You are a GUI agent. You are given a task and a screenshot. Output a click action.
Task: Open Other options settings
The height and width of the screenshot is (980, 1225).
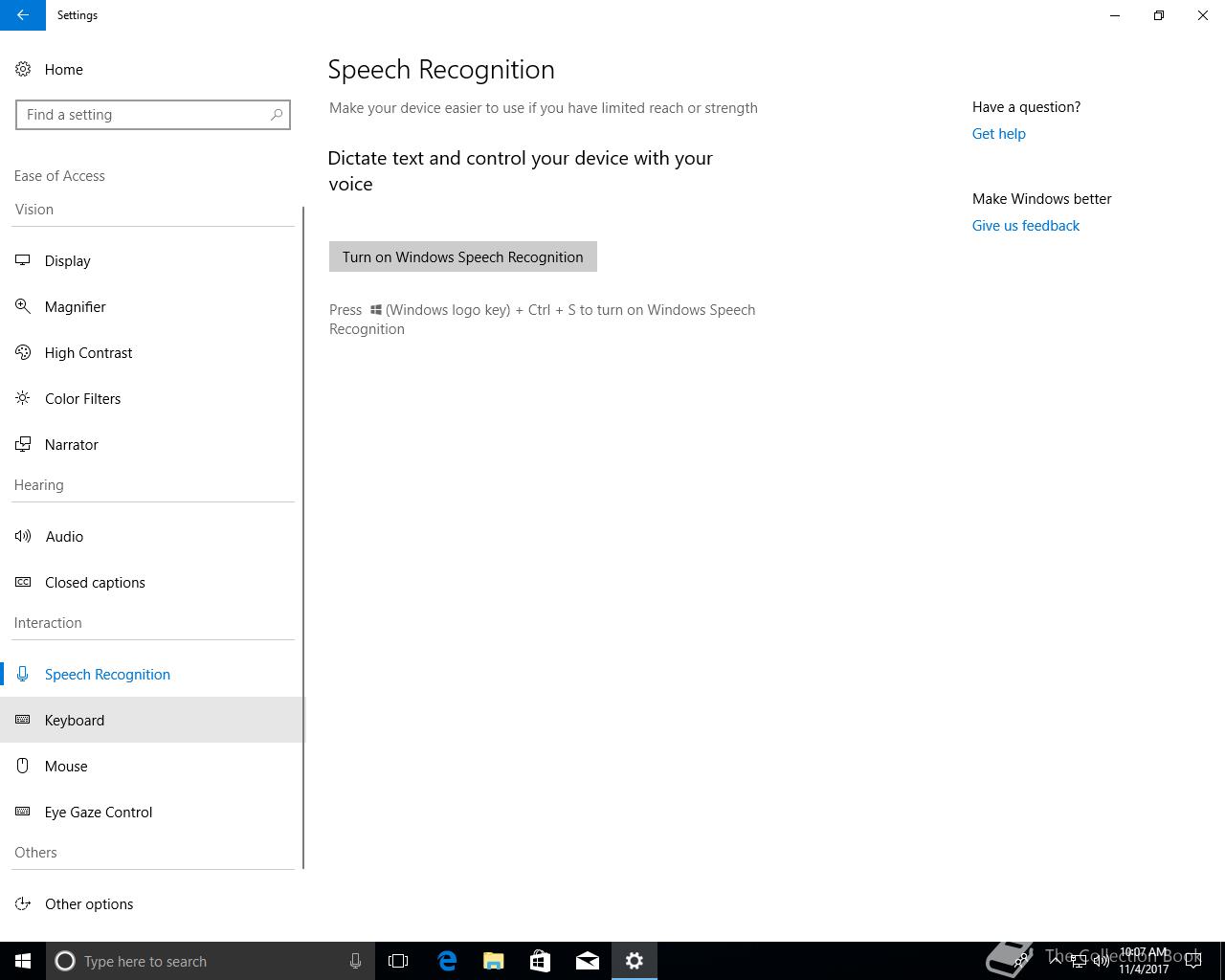click(x=153, y=904)
